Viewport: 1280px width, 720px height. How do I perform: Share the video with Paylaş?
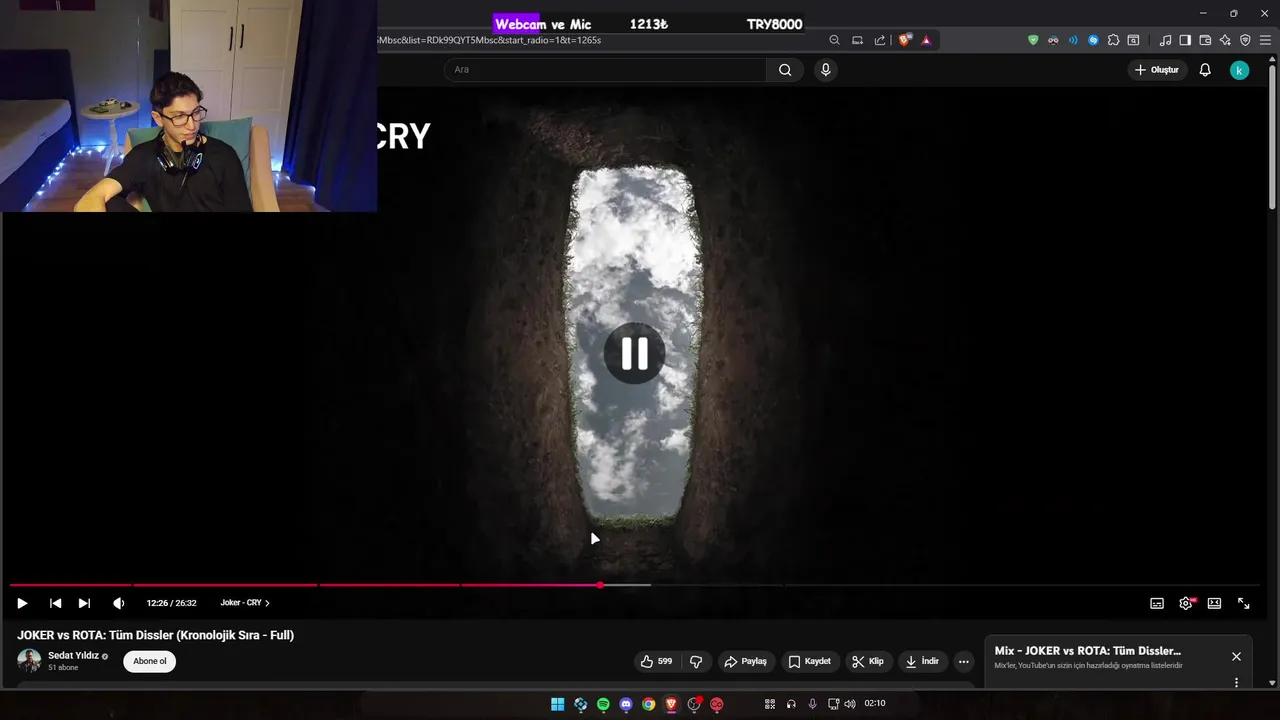pyautogui.click(x=746, y=661)
